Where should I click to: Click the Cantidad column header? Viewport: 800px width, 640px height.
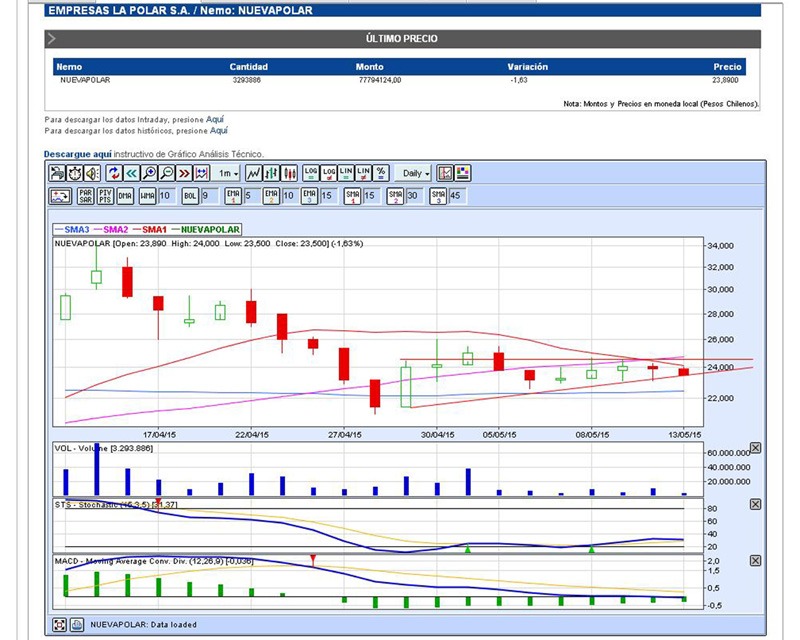(x=248, y=67)
